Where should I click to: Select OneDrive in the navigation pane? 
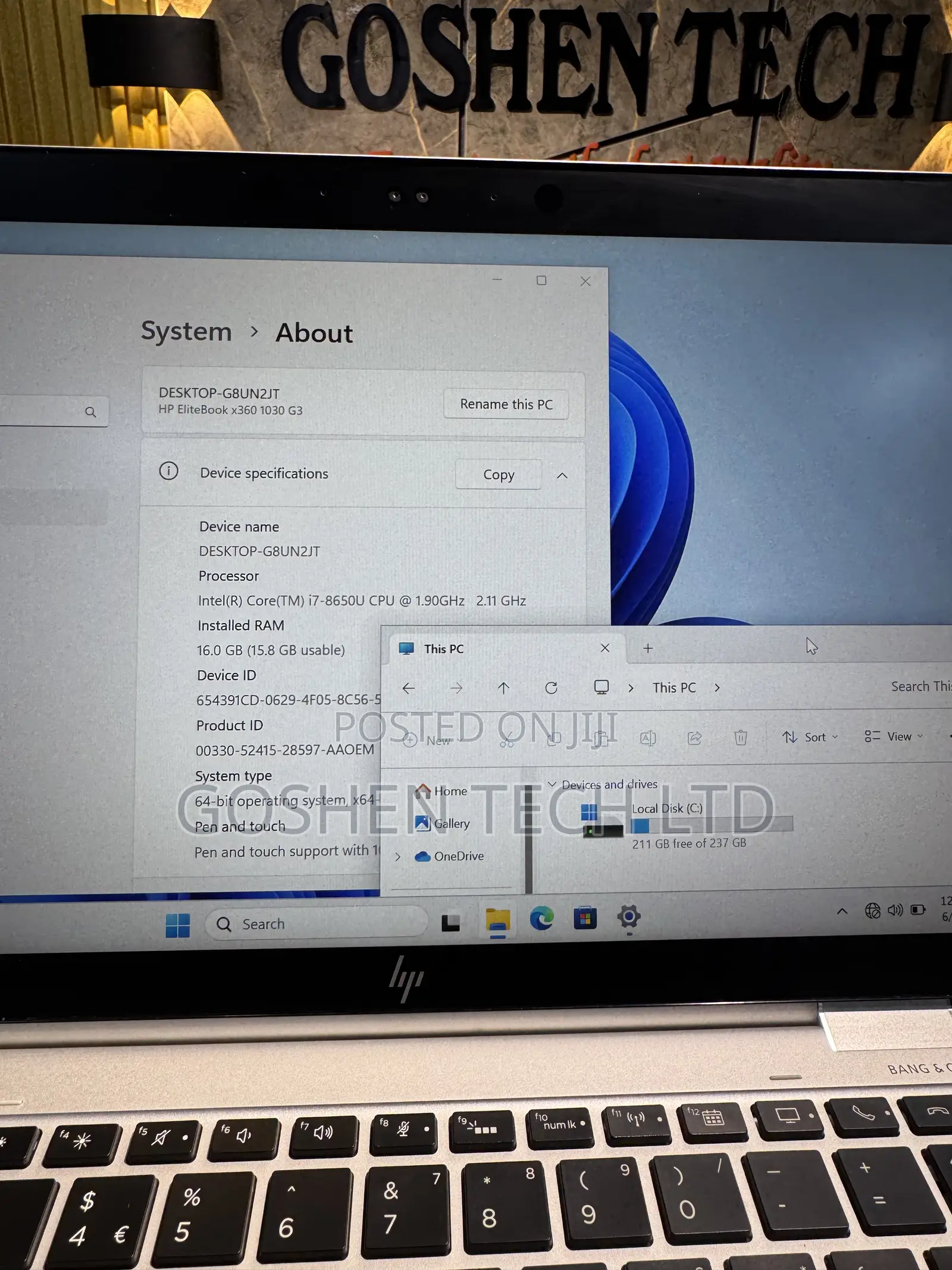click(449, 856)
